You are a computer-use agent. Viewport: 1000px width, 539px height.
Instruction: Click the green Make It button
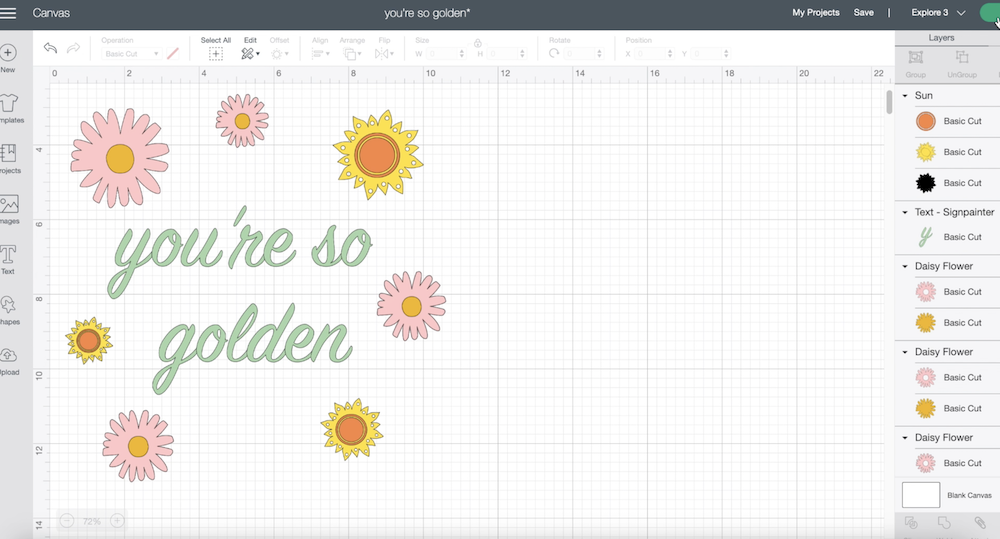pyautogui.click(x=990, y=13)
